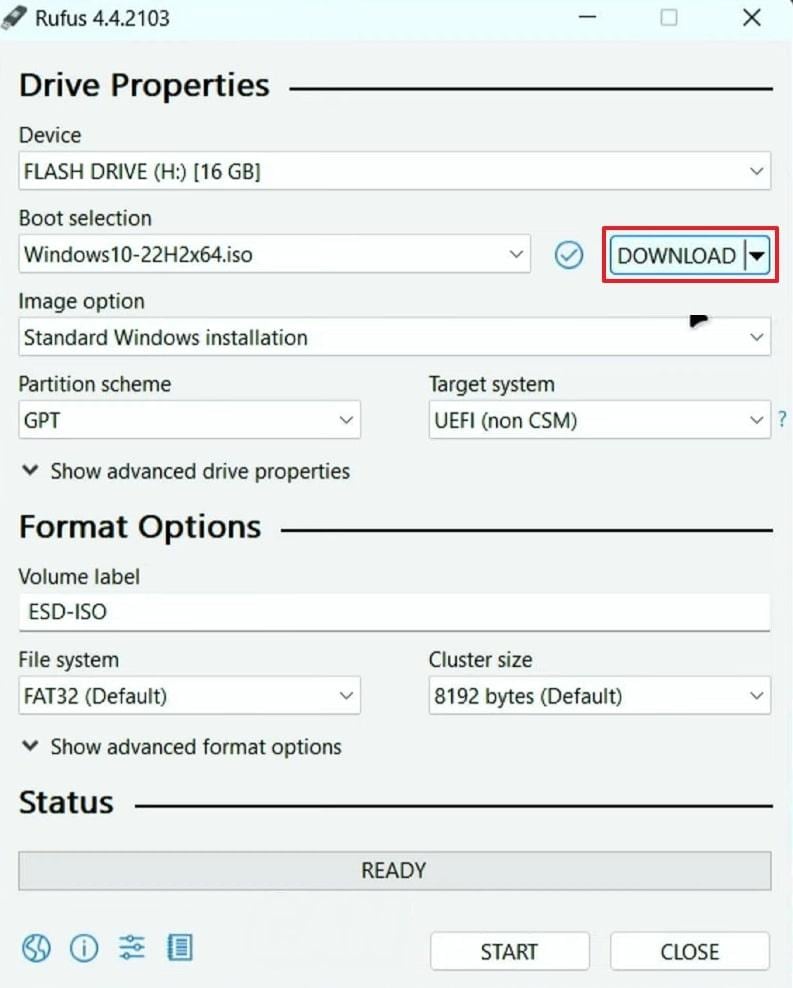
Task: Open the Target system dropdown
Action: (x=600, y=420)
